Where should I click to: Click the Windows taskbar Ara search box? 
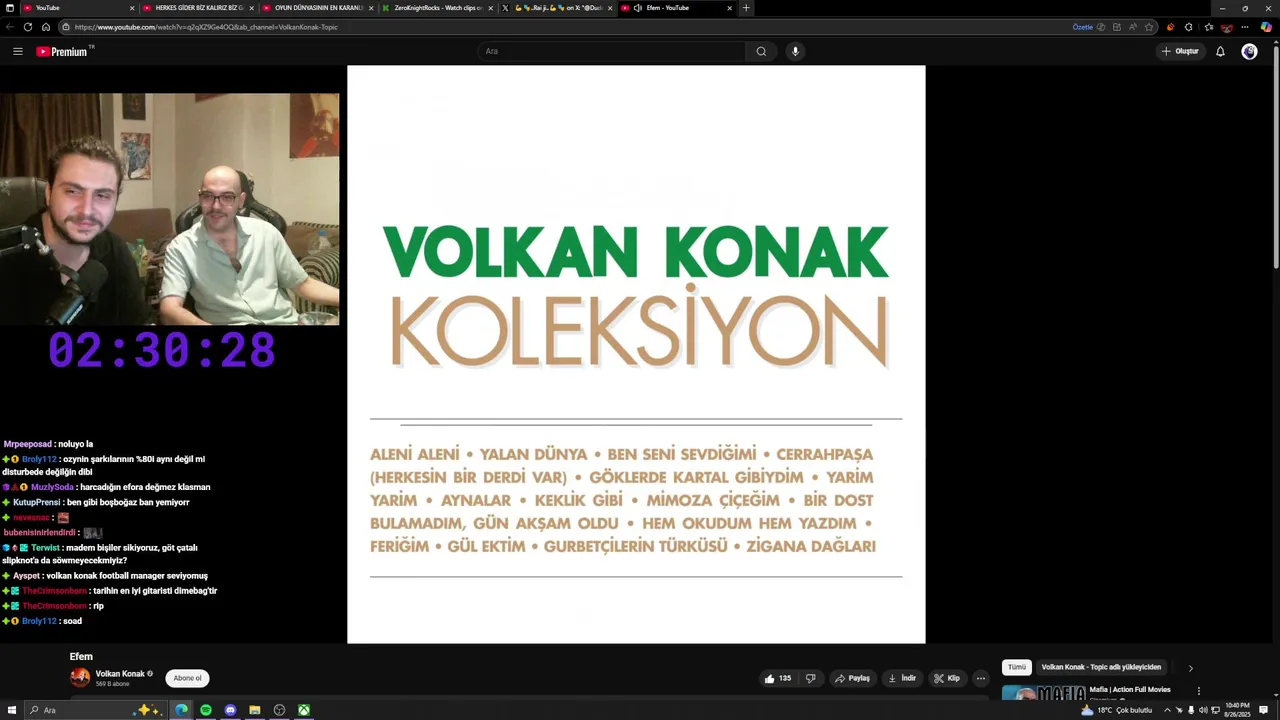93,710
